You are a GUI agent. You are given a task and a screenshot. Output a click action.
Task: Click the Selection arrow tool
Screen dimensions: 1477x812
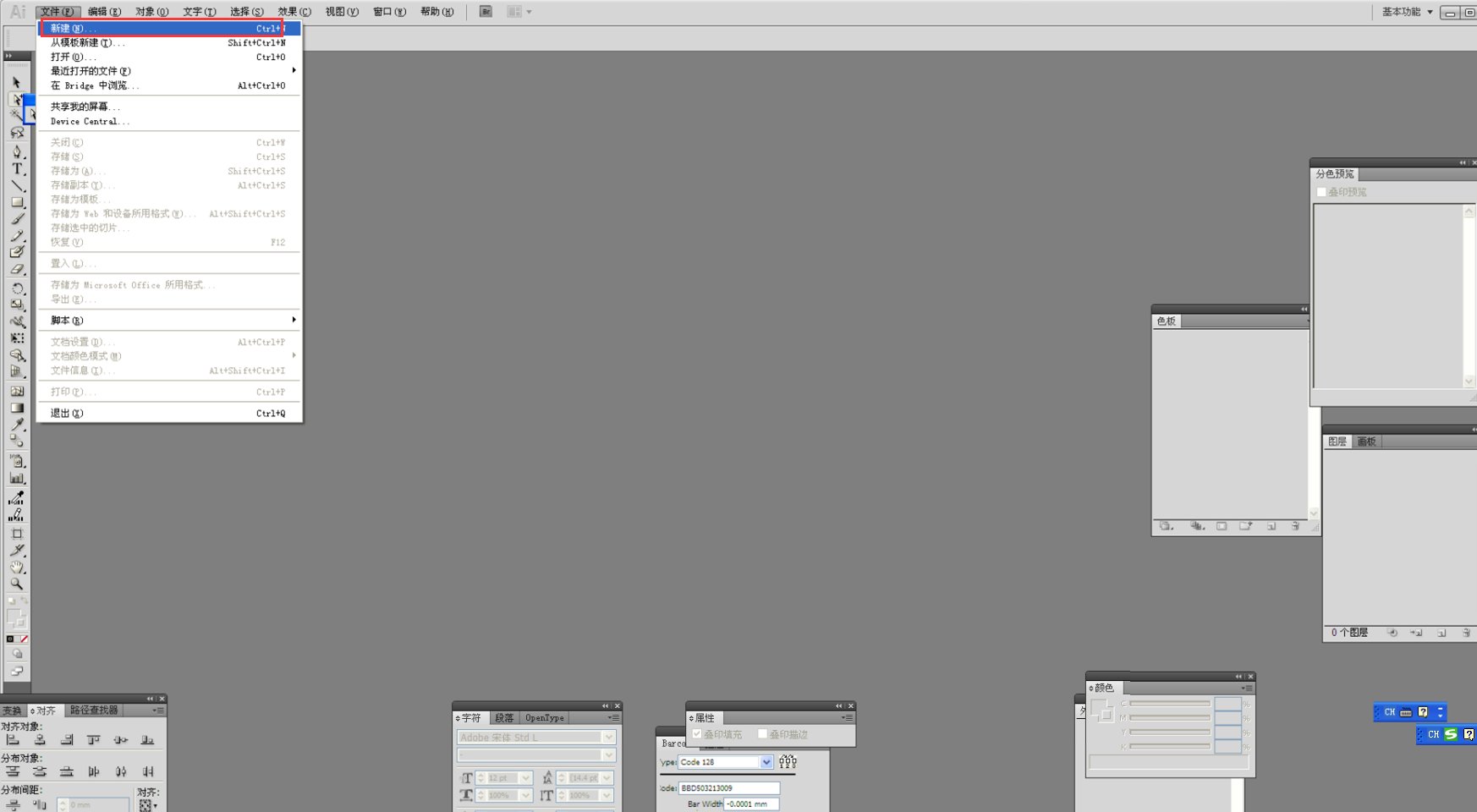pyautogui.click(x=16, y=83)
